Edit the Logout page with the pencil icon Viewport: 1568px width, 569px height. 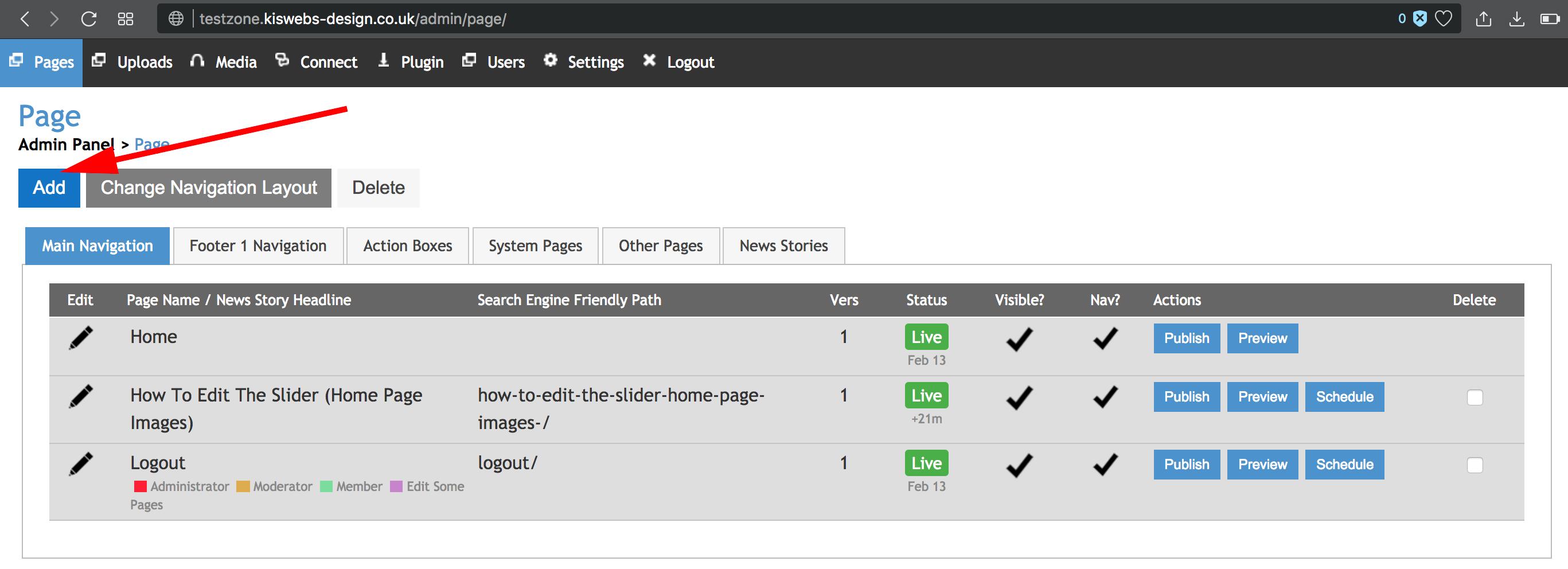(81, 465)
